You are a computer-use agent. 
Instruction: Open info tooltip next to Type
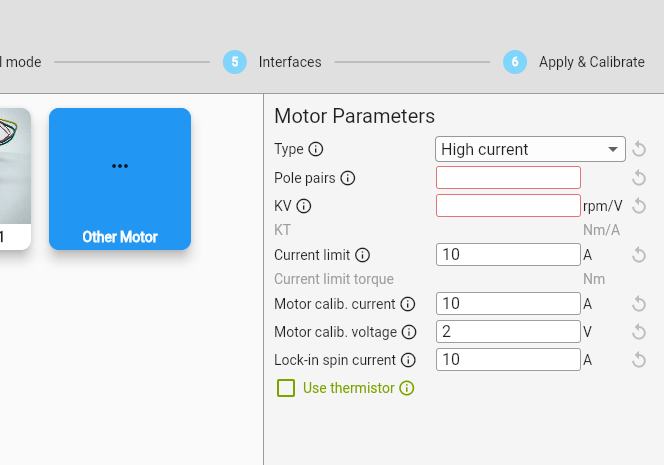(315, 149)
